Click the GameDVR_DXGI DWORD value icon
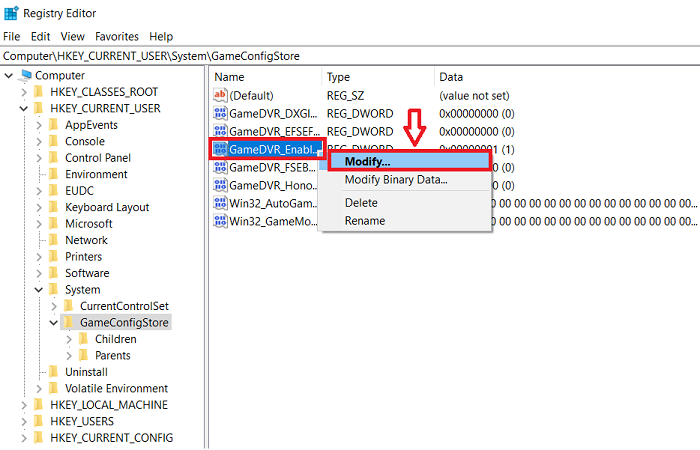 coord(220,113)
